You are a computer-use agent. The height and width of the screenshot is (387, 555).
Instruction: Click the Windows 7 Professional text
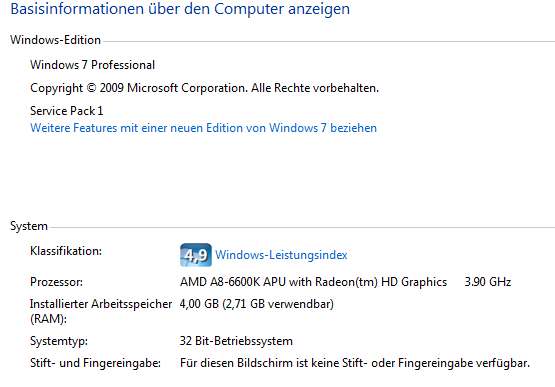coord(92,65)
